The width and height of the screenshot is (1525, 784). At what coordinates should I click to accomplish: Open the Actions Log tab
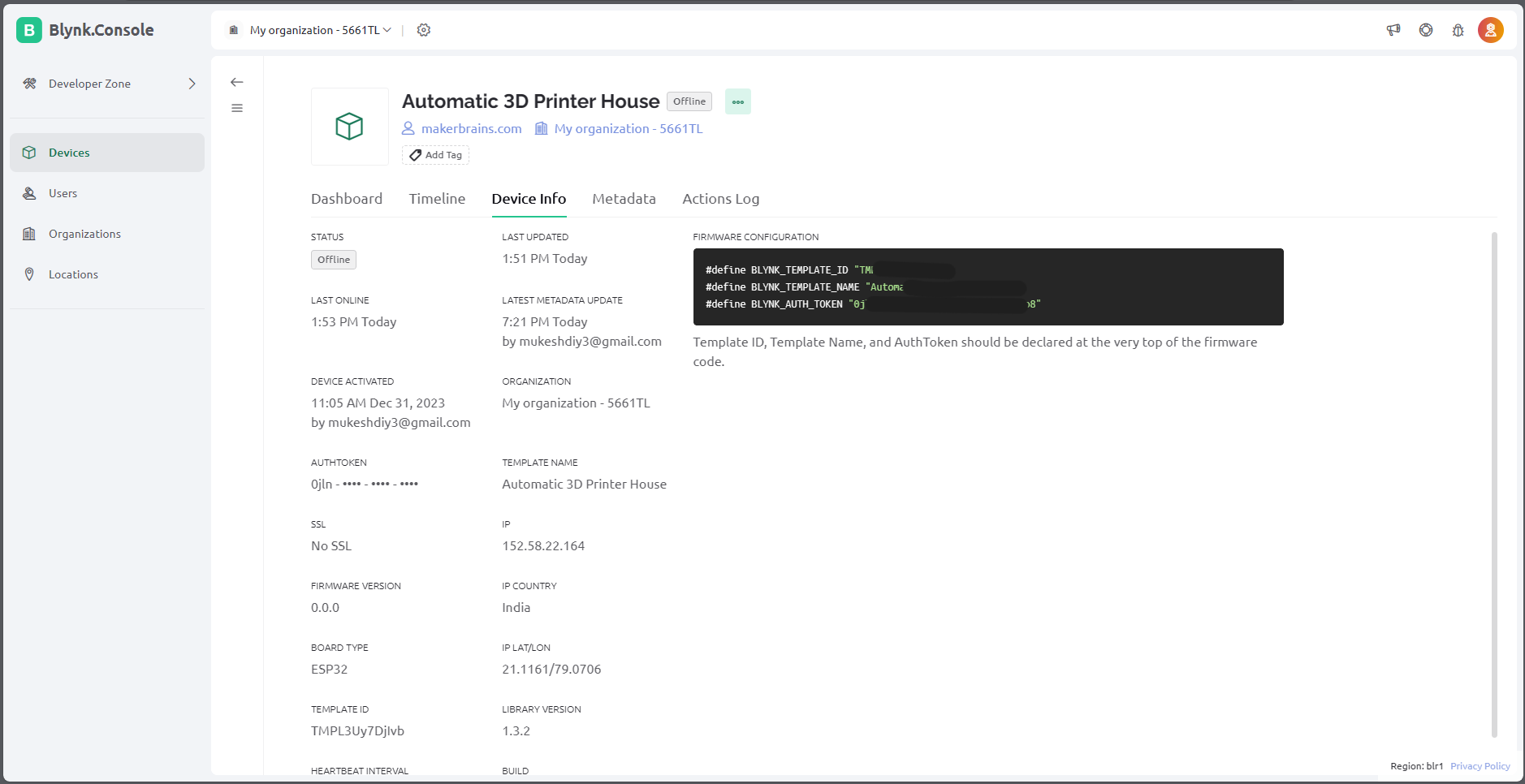coord(721,199)
